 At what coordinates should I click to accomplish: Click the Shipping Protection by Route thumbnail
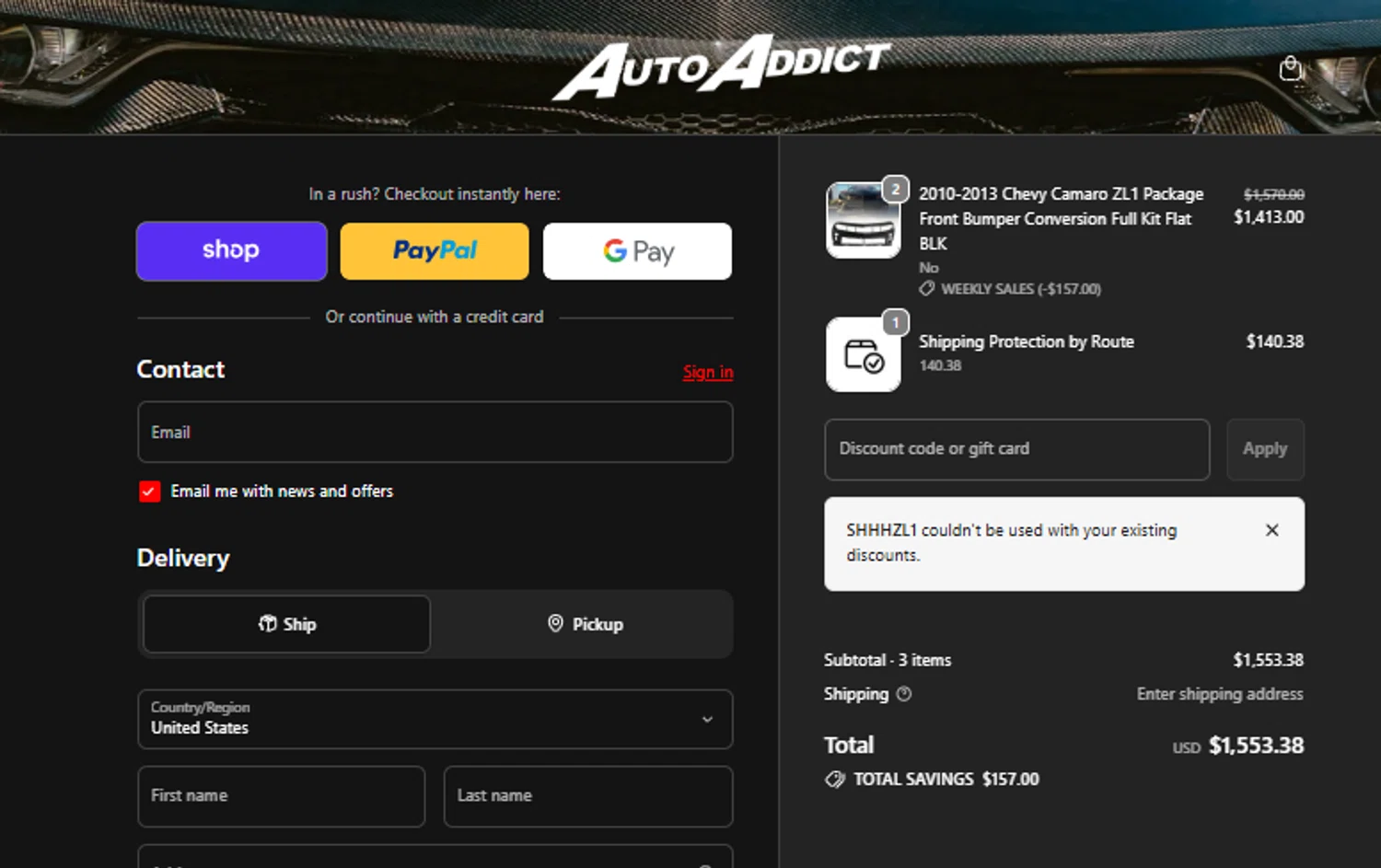pyautogui.click(x=863, y=354)
